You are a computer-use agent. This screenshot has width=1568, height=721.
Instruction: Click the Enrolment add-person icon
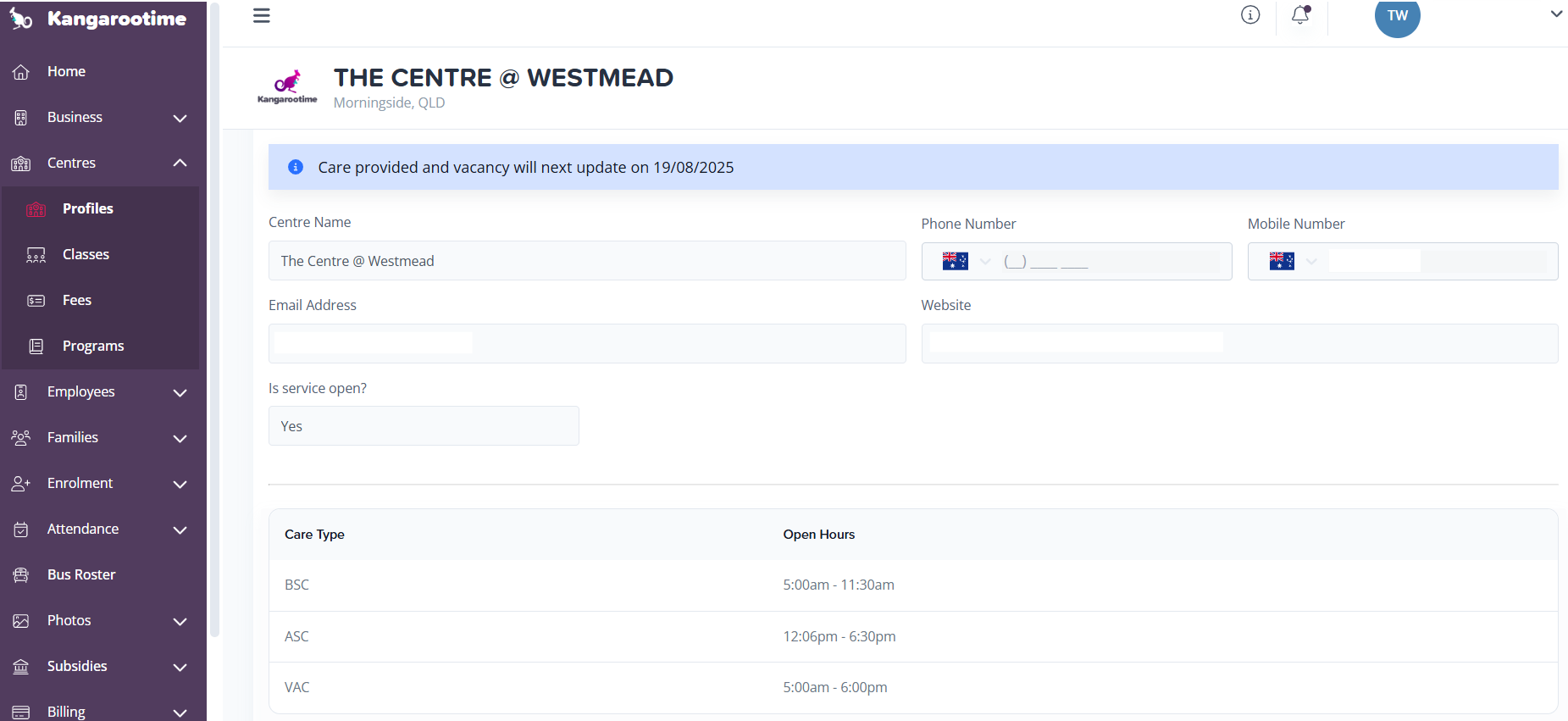[x=21, y=484]
